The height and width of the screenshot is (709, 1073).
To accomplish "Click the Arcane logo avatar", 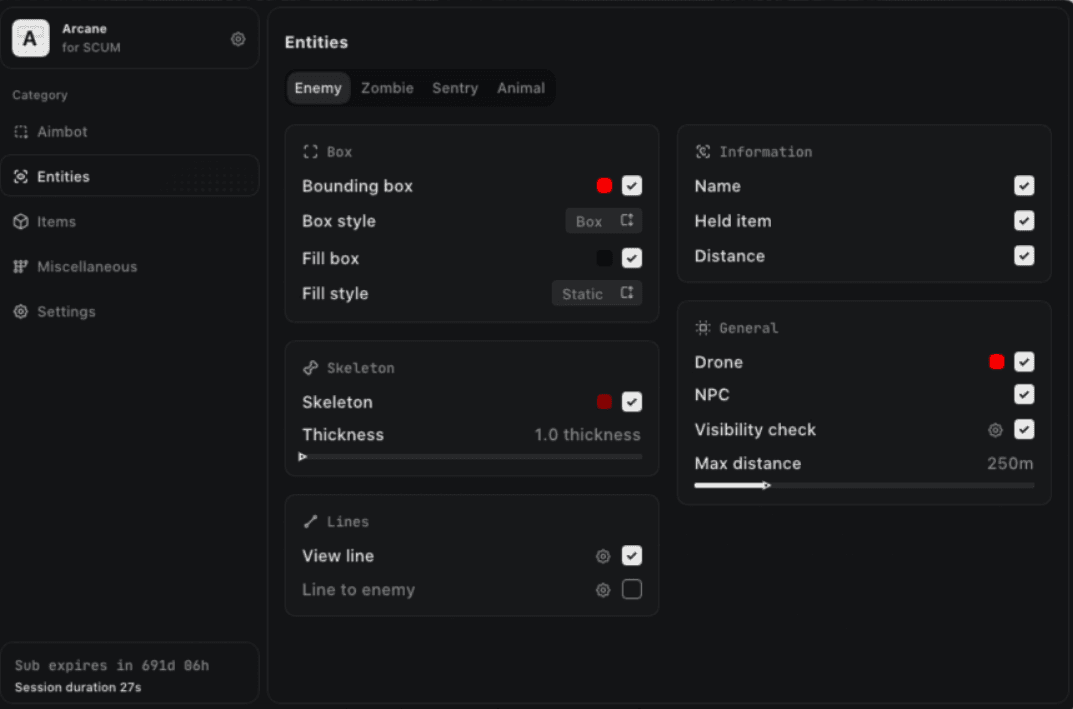I will pyautogui.click(x=30, y=39).
